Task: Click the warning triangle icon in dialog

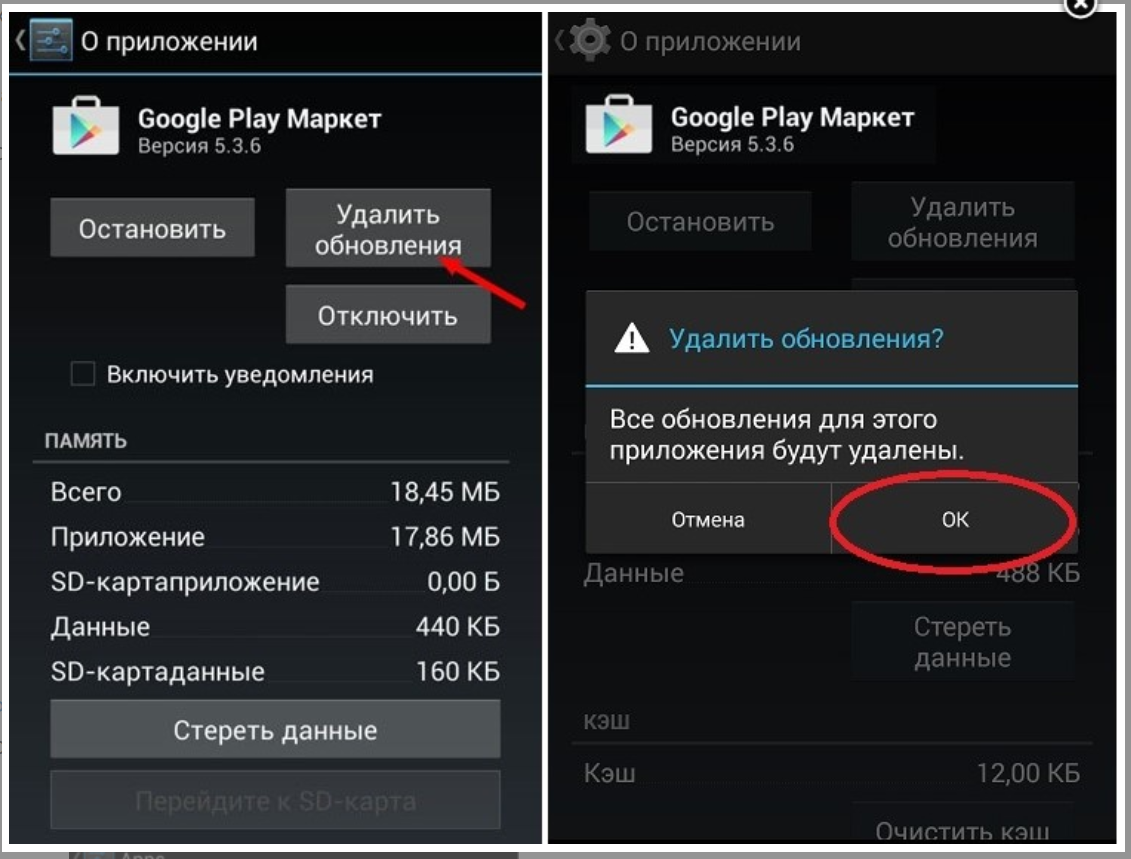Action: (x=632, y=338)
